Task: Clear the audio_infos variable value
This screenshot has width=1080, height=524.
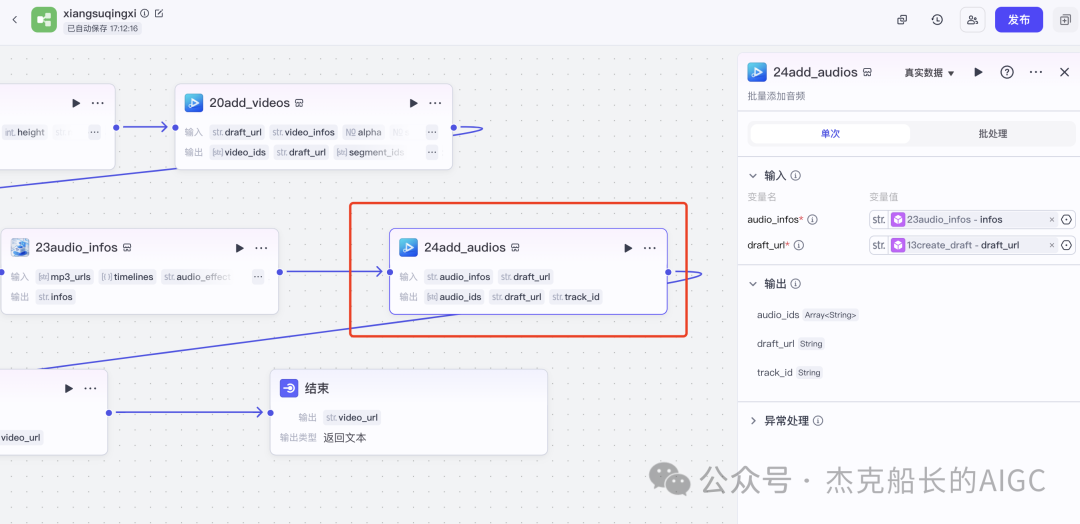Action: [x=1052, y=220]
